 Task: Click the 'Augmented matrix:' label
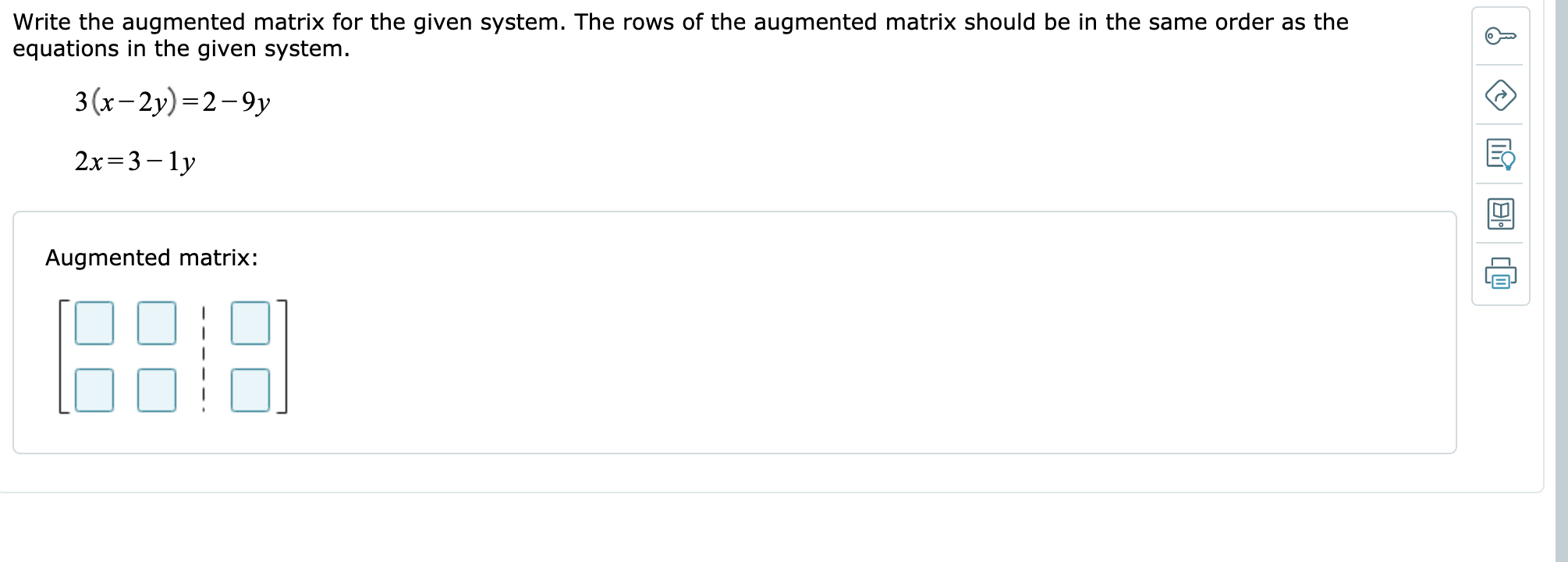(x=151, y=258)
